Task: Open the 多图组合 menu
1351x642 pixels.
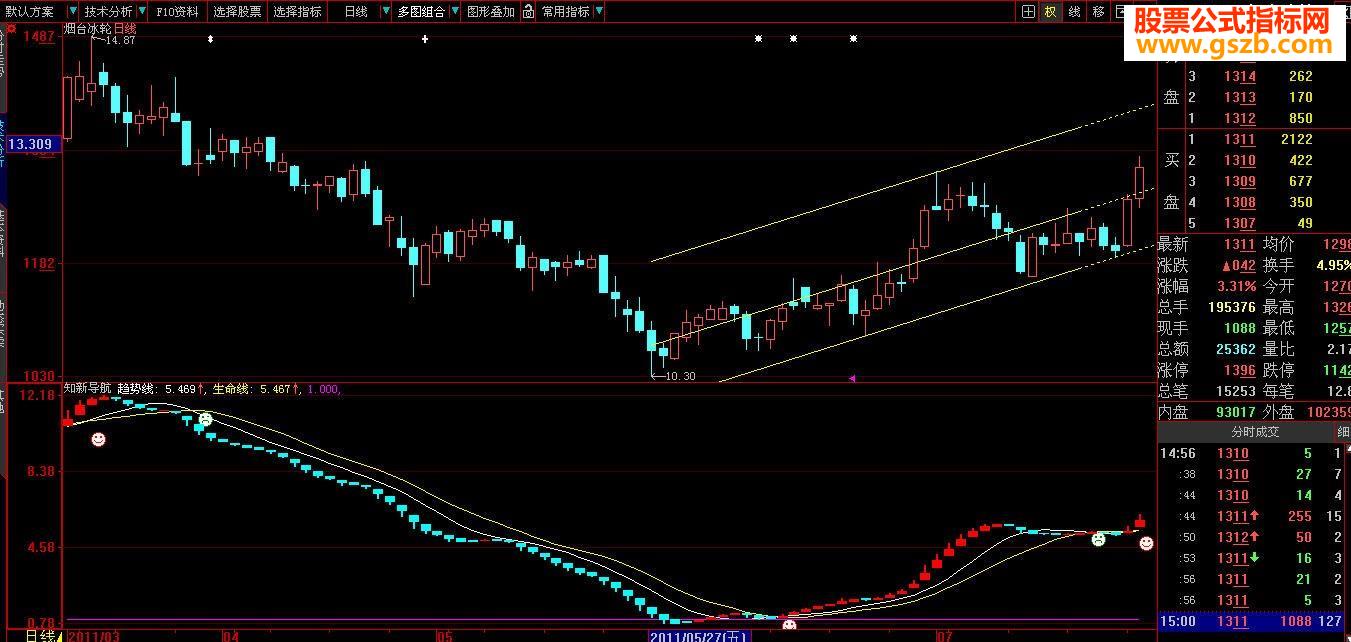Action: tap(421, 12)
